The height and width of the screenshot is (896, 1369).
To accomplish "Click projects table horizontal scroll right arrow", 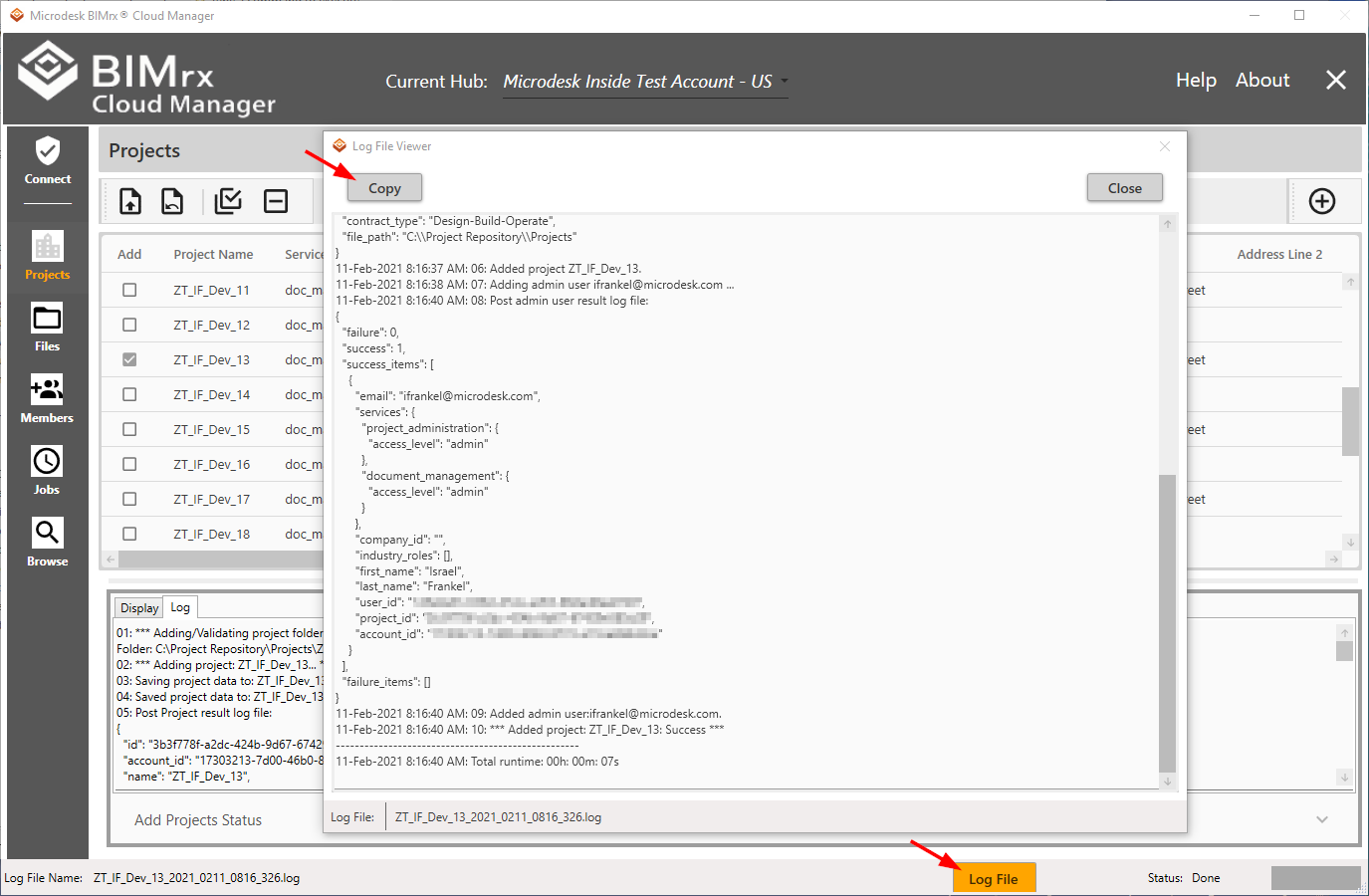I will [x=1334, y=560].
